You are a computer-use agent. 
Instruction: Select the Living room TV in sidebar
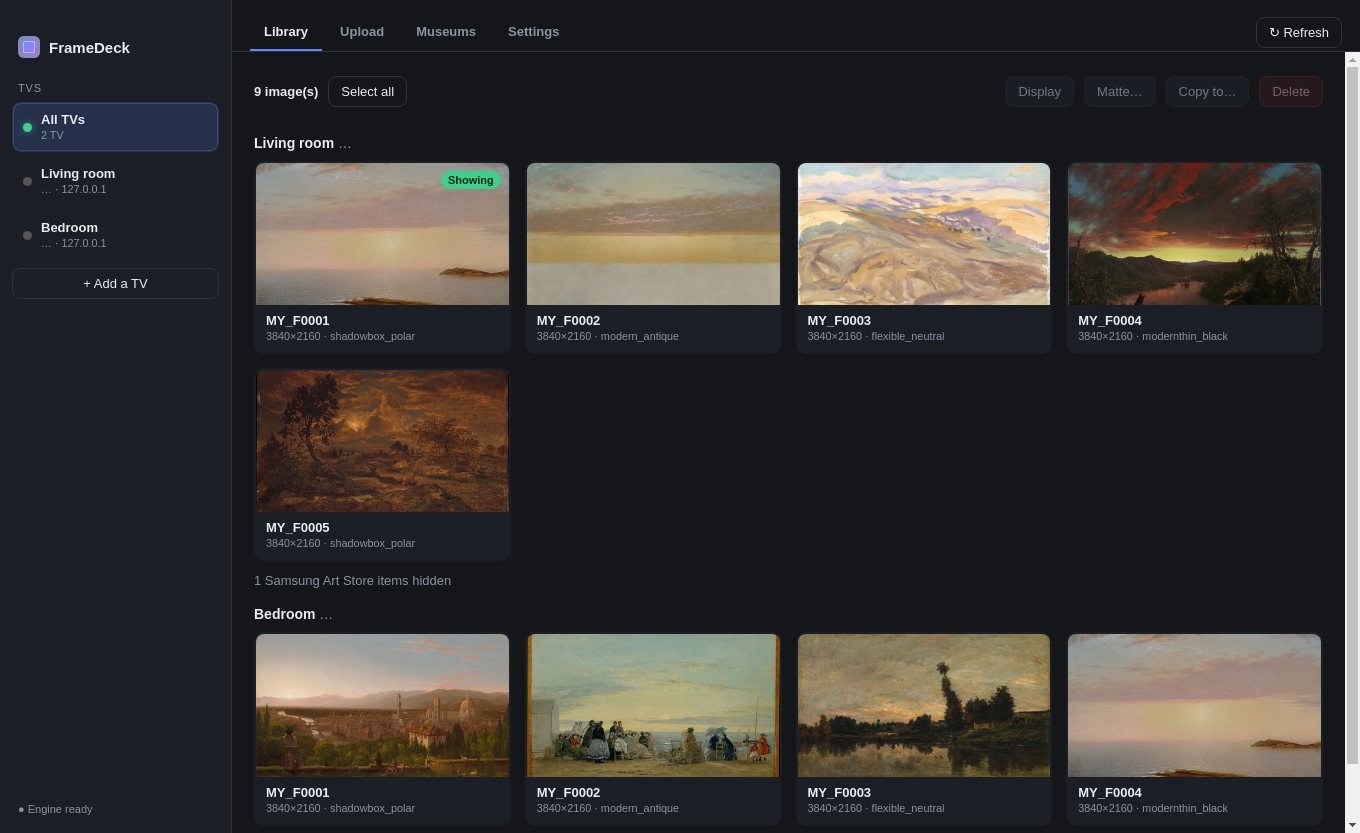coord(115,181)
